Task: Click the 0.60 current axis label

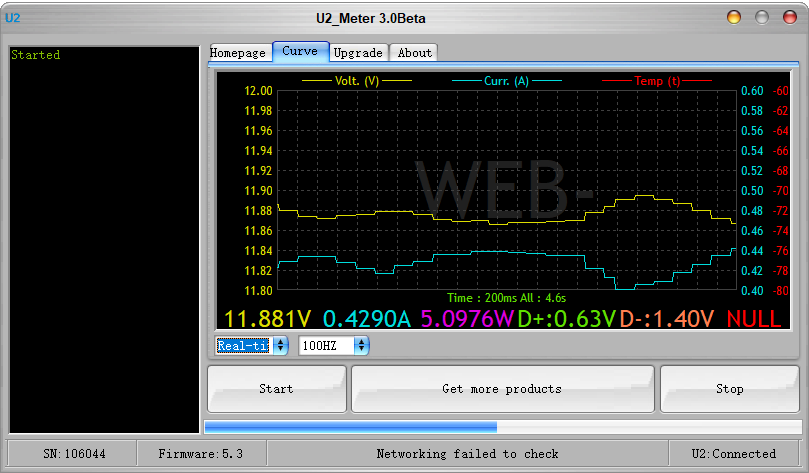Action: [752, 91]
